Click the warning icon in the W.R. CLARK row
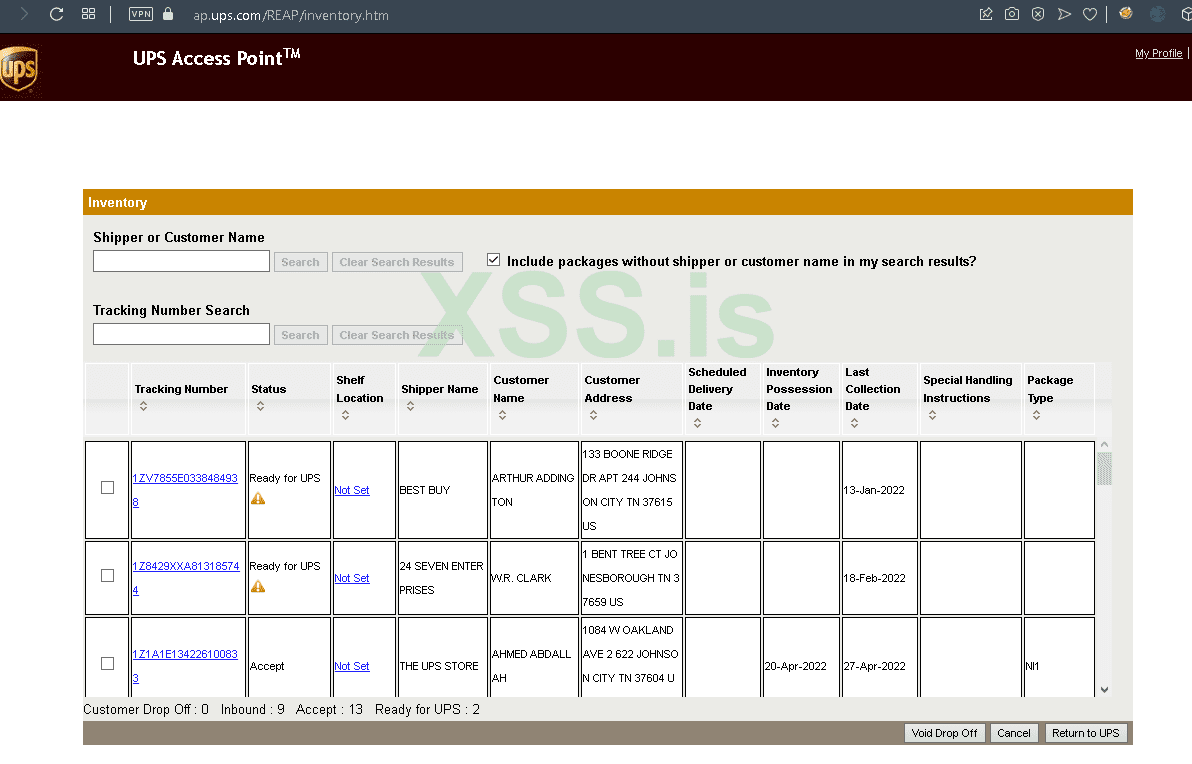Image resolution: width=1192 pixels, height=764 pixels. pos(258,587)
